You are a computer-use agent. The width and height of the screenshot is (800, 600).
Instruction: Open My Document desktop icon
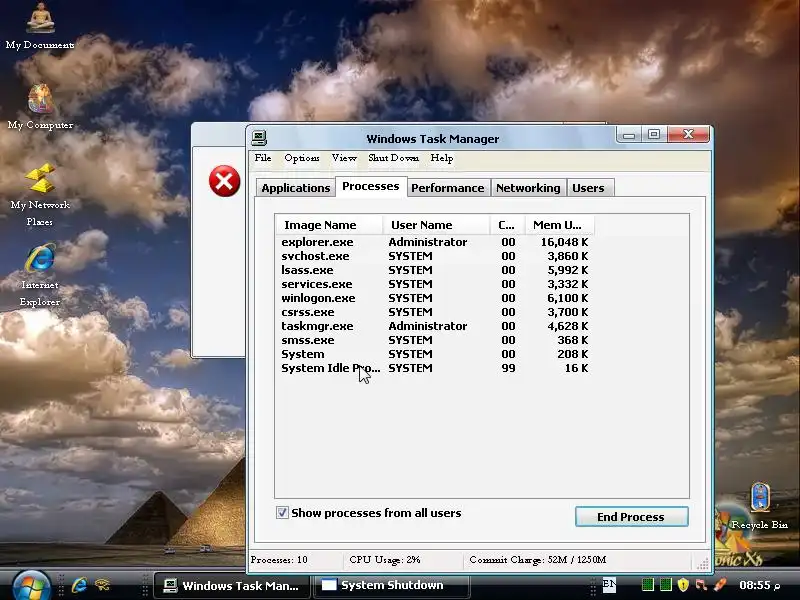[x=40, y=27]
